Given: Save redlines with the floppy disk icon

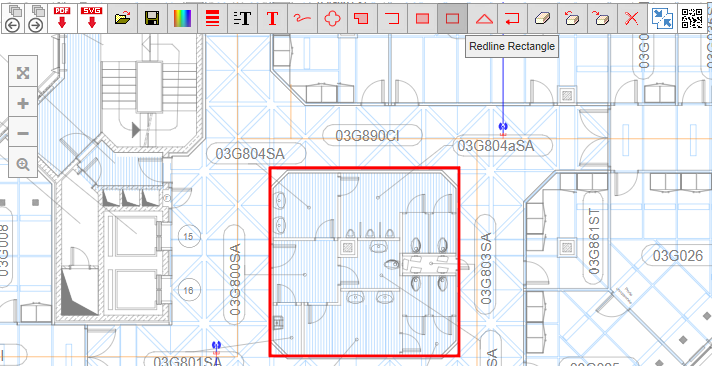Looking at the screenshot, I should click(152, 18).
